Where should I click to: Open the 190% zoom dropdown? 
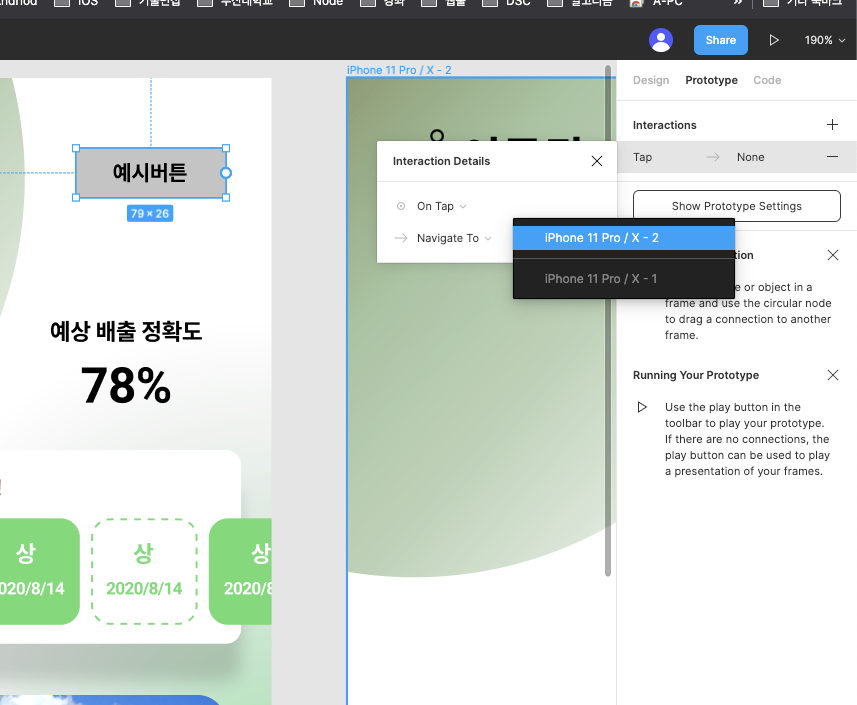pos(824,40)
